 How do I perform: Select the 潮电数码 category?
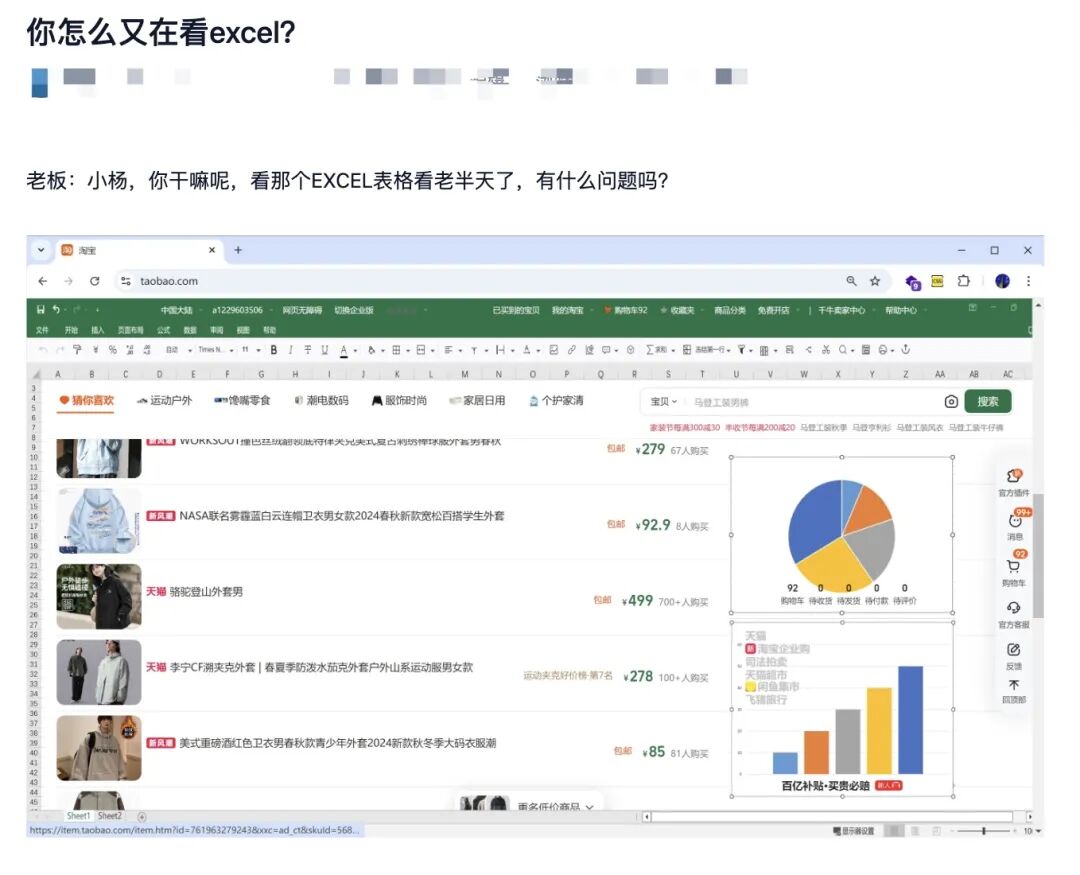tap(322, 400)
